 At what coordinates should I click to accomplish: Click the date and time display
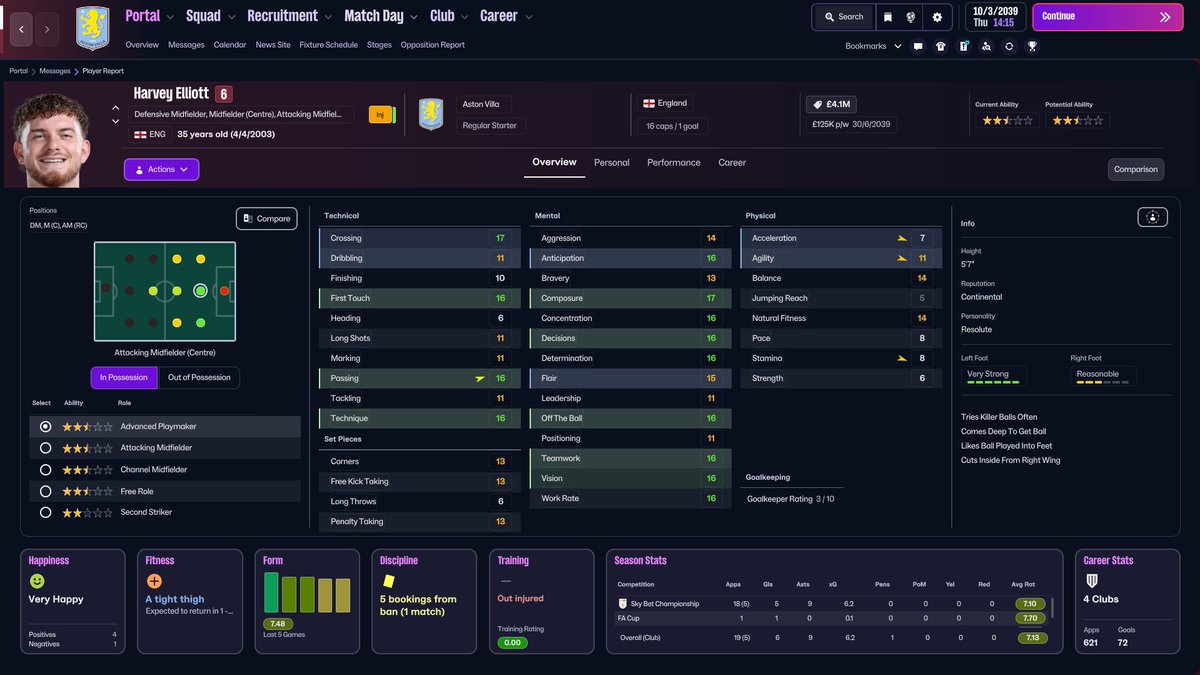(x=994, y=17)
